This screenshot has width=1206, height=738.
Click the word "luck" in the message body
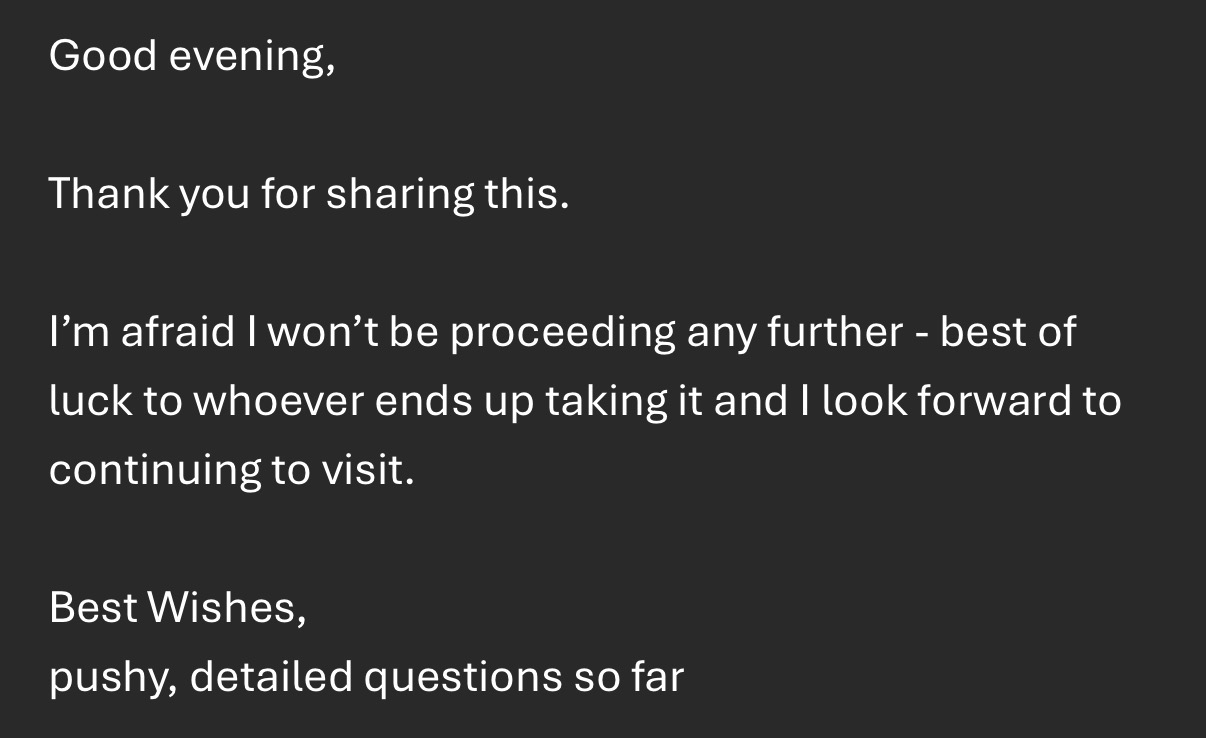89,400
